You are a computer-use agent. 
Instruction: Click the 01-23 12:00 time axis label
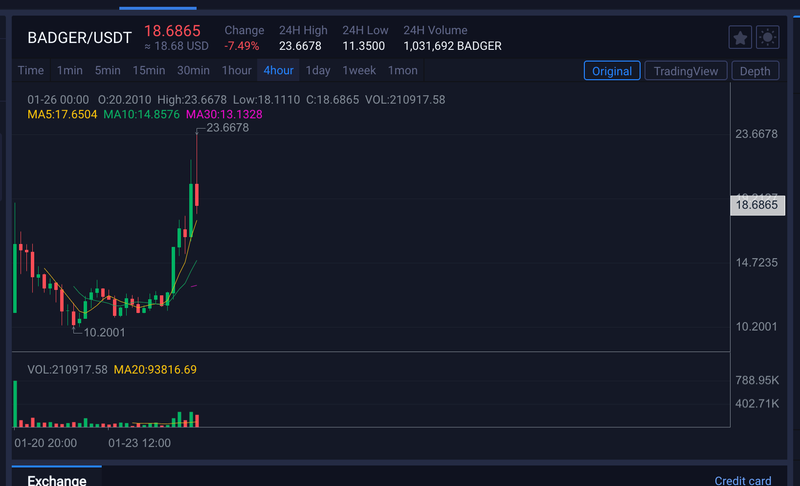pos(139,443)
